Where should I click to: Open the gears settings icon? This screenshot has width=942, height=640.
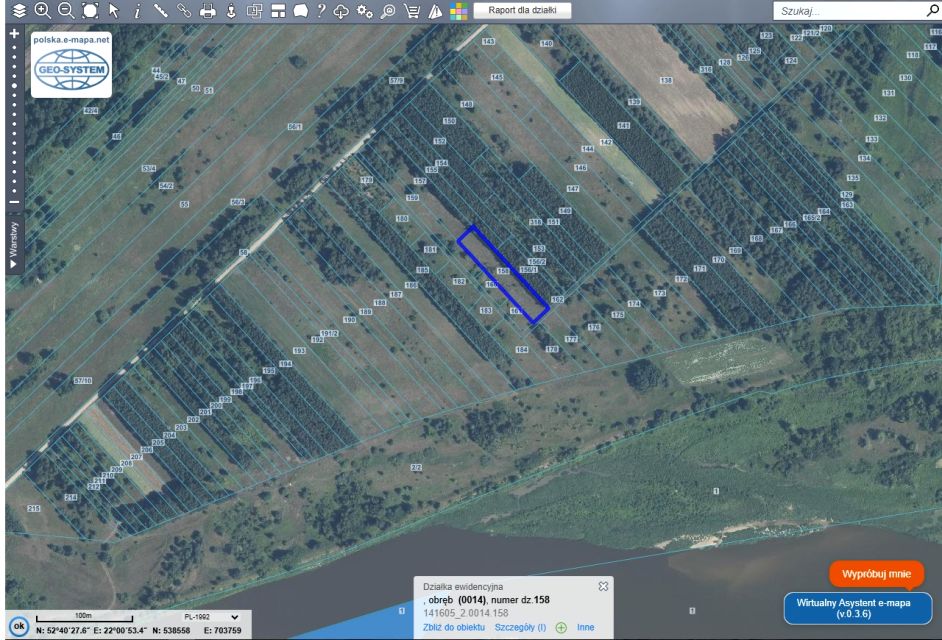[365, 10]
